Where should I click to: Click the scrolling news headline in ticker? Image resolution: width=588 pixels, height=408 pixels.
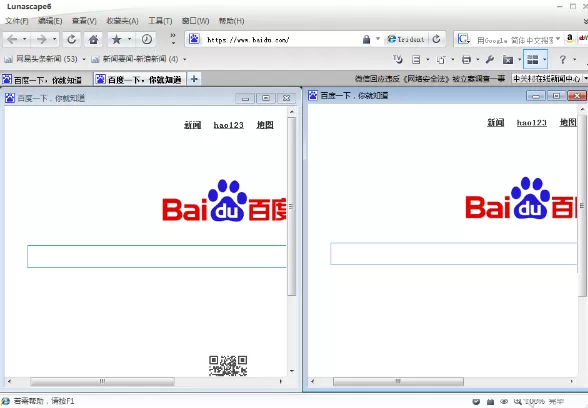tap(430, 79)
